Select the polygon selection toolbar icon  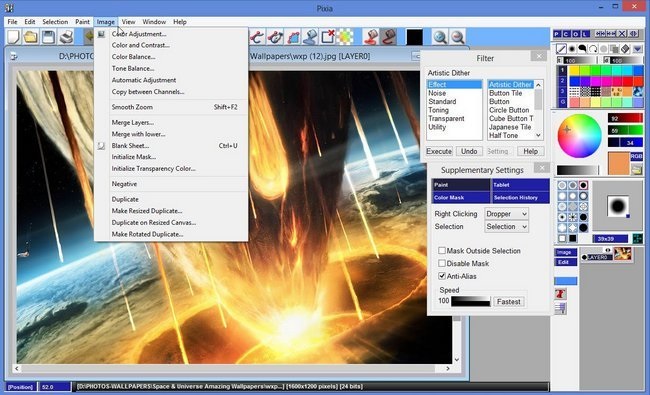click(293, 37)
